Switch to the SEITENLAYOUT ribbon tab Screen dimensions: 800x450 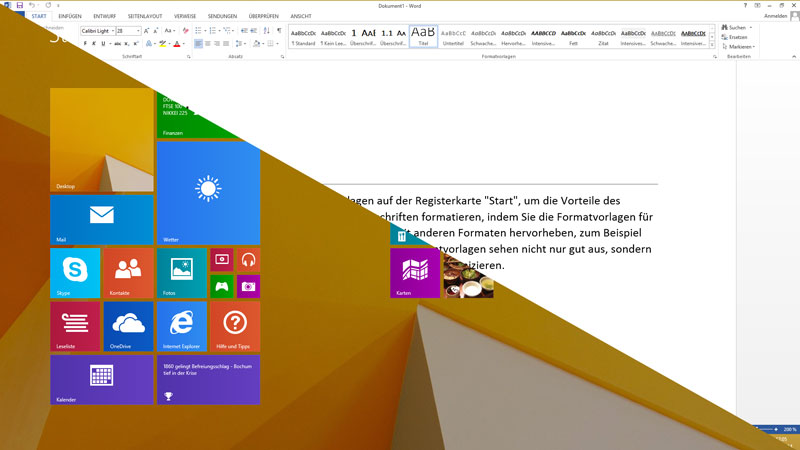[145, 16]
